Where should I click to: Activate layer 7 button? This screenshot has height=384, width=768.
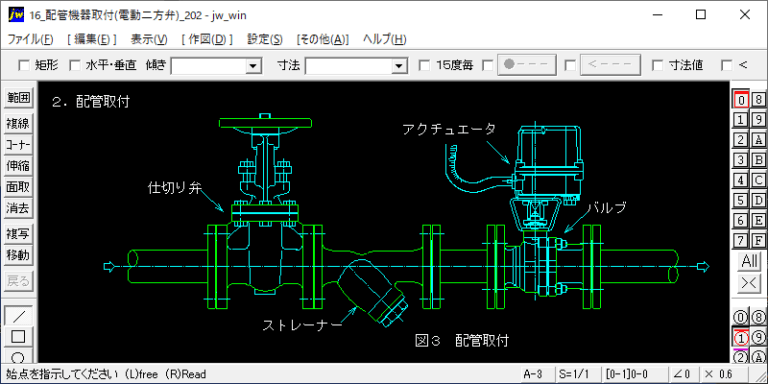coord(741,240)
